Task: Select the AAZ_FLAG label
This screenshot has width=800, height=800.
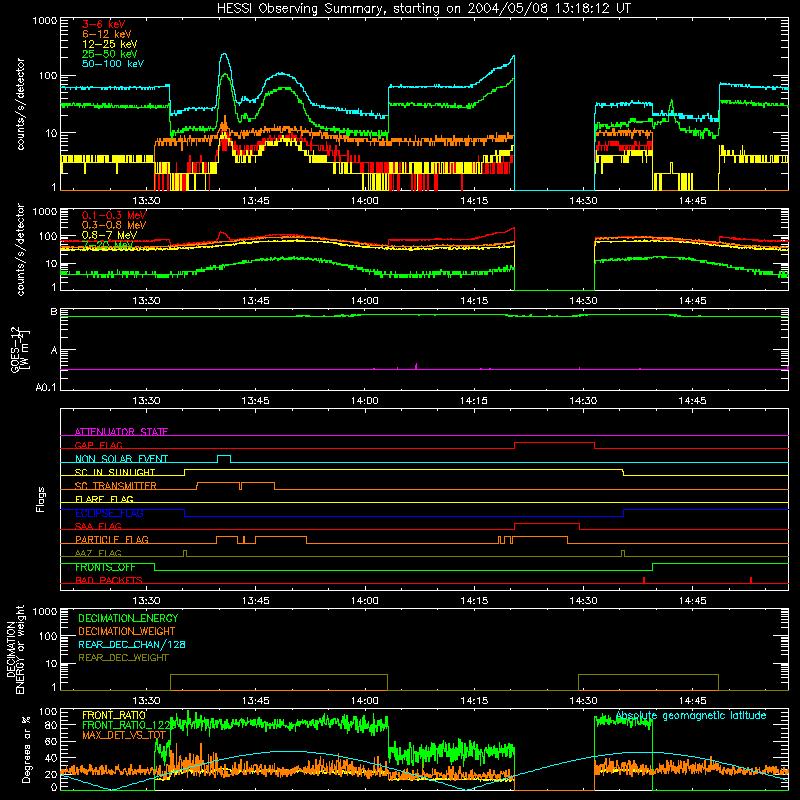Action: (98, 553)
